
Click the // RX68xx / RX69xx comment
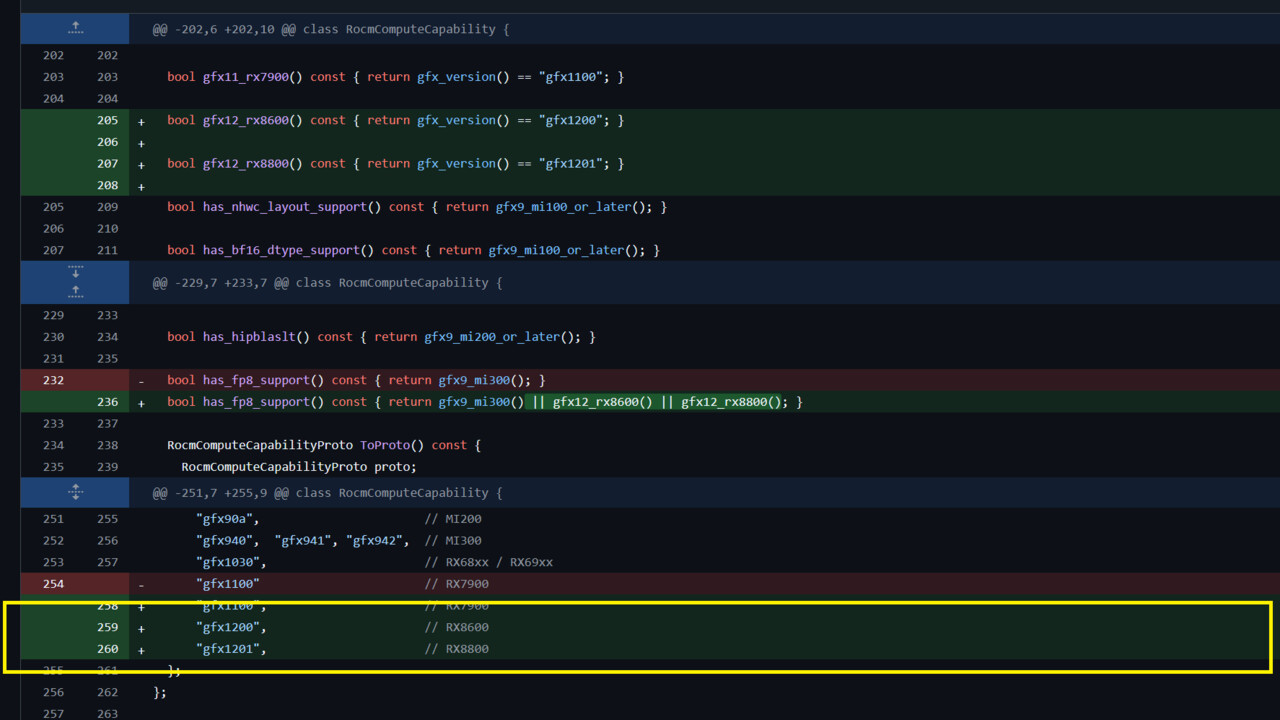(488, 562)
